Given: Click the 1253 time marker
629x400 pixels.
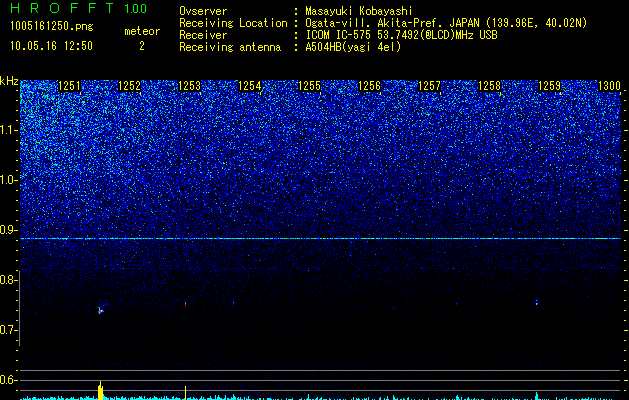Looking at the screenshot, I should (189, 86).
